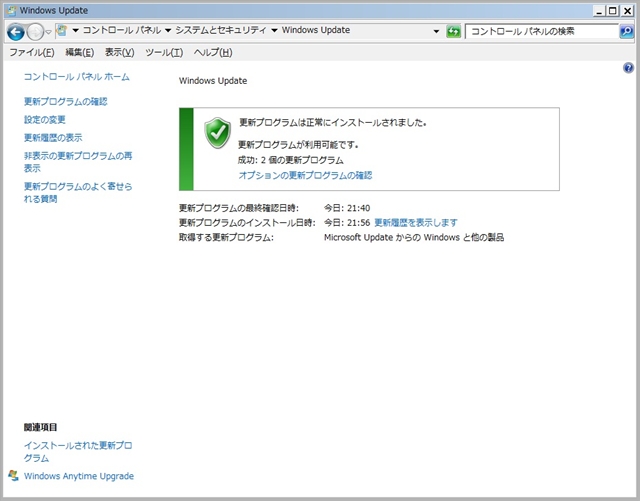Image resolution: width=640 pixels, height=501 pixels.
Task: Select Windows Update breadcrumb in address bar
Action: point(316,30)
